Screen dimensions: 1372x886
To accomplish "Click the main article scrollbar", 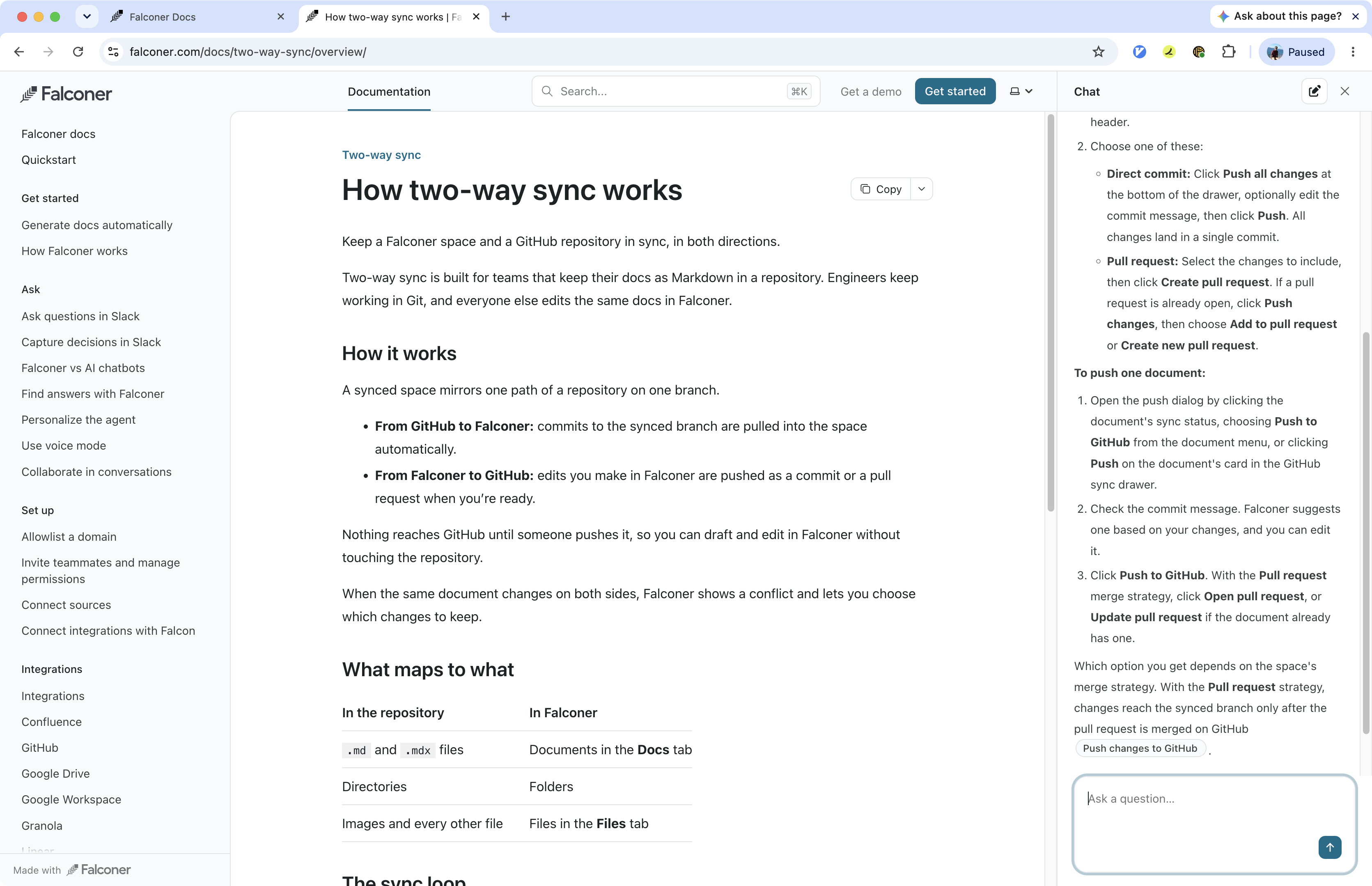I will coord(1051,314).
